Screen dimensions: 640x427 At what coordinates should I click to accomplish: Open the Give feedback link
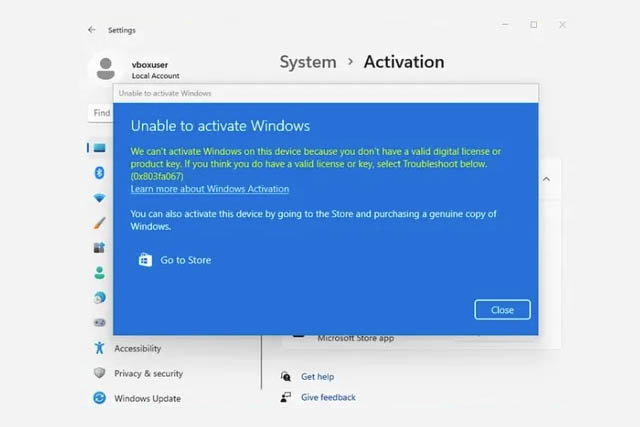click(328, 397)
